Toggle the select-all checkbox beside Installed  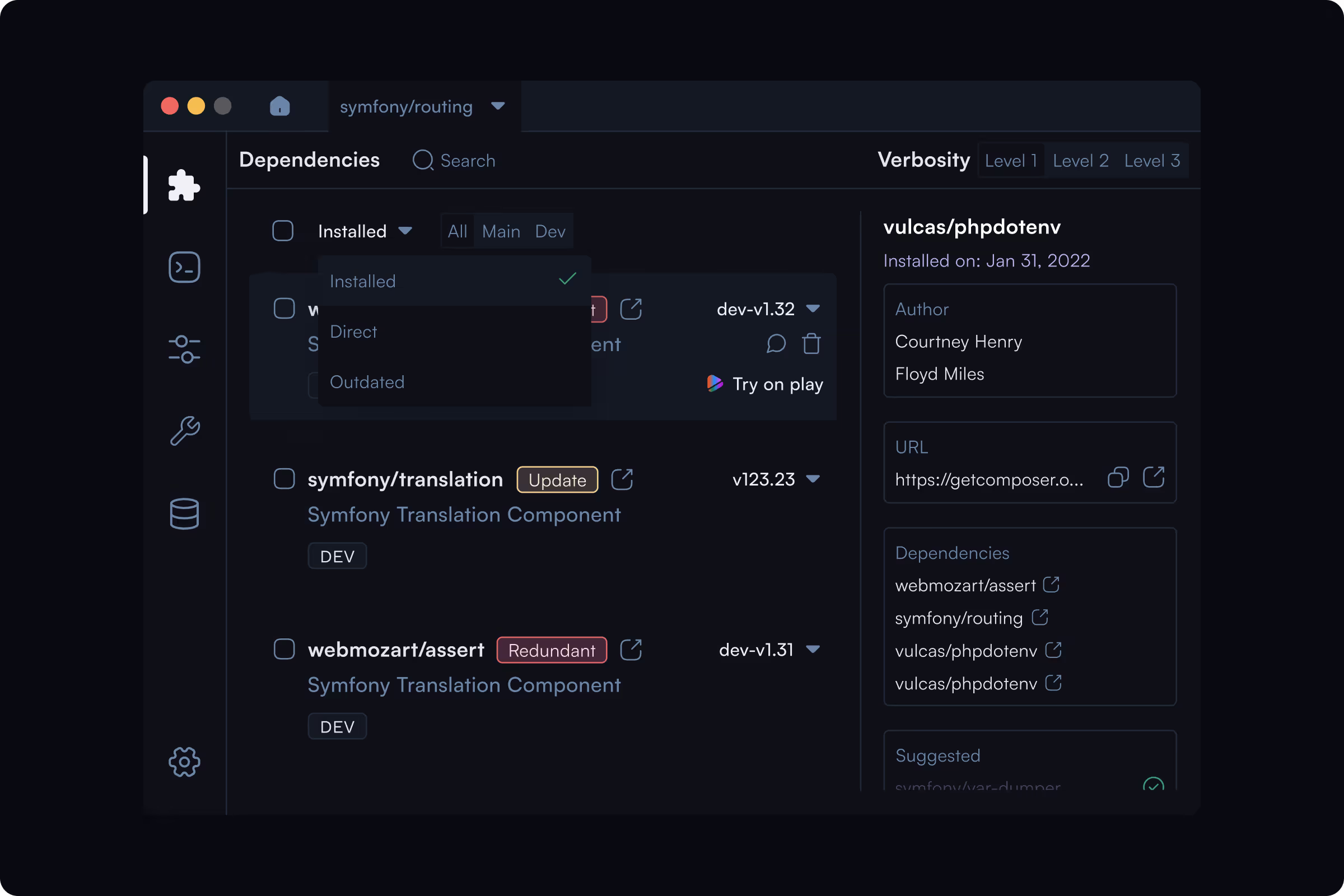(283, 231)
